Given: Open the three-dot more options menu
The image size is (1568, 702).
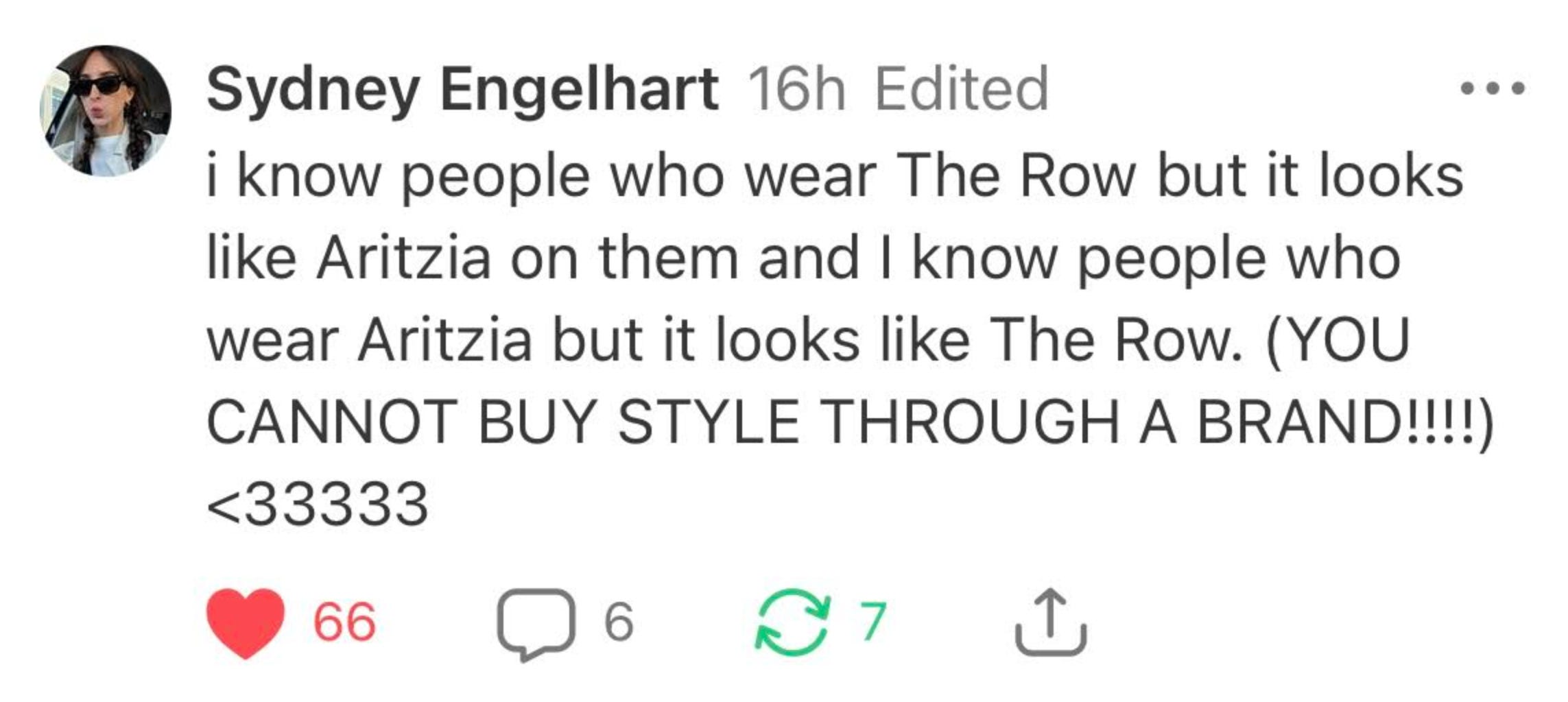Looking at the screenshot, I should click(x=1493, y=88).
